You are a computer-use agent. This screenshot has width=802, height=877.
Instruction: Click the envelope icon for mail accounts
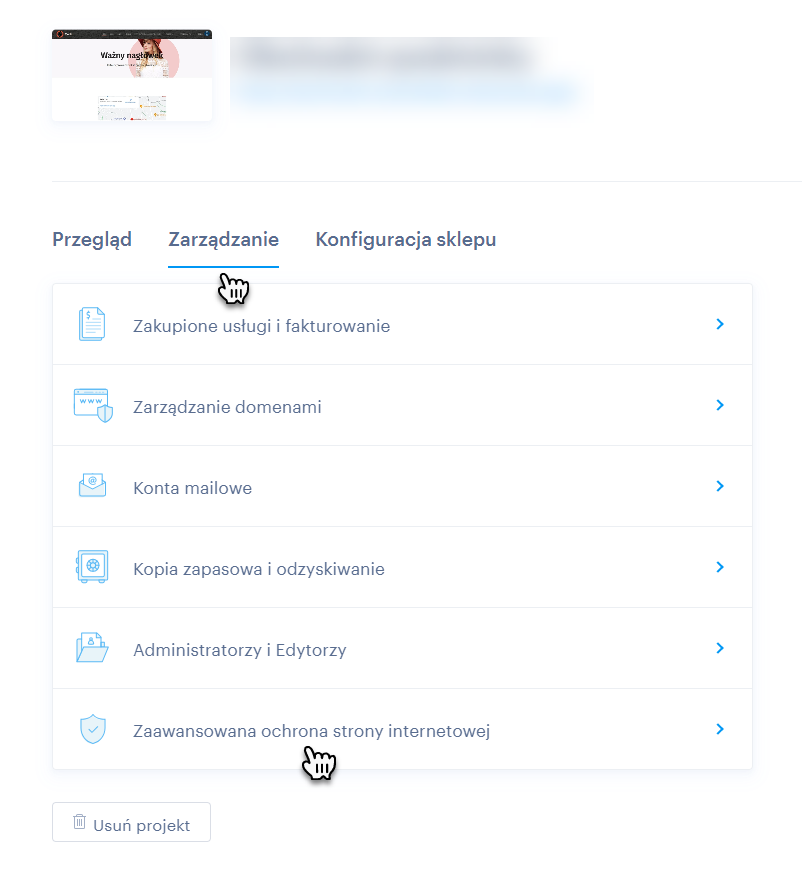92,485
